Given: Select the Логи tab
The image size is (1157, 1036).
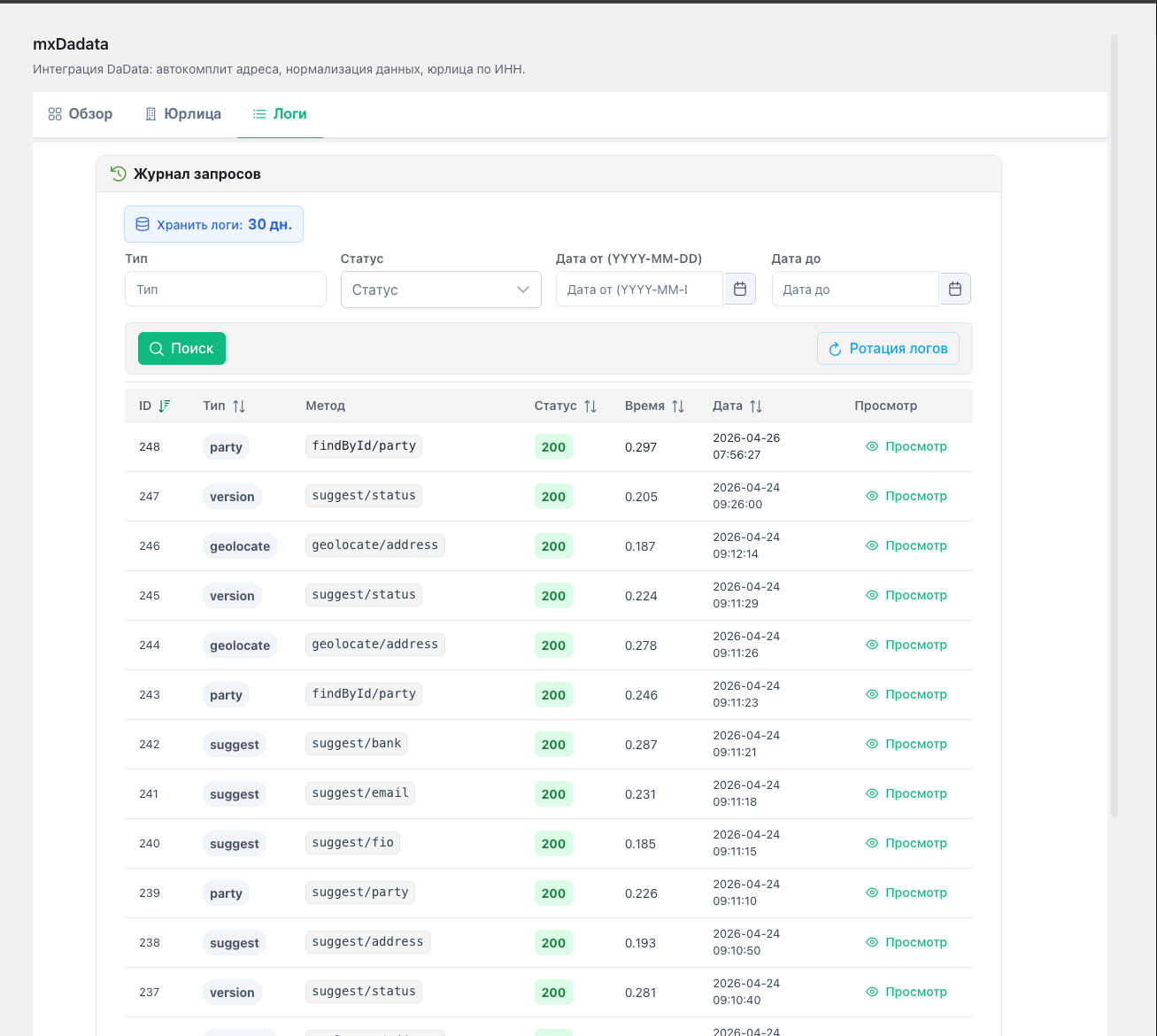Looking at the screenshot, I should (280, 114).
